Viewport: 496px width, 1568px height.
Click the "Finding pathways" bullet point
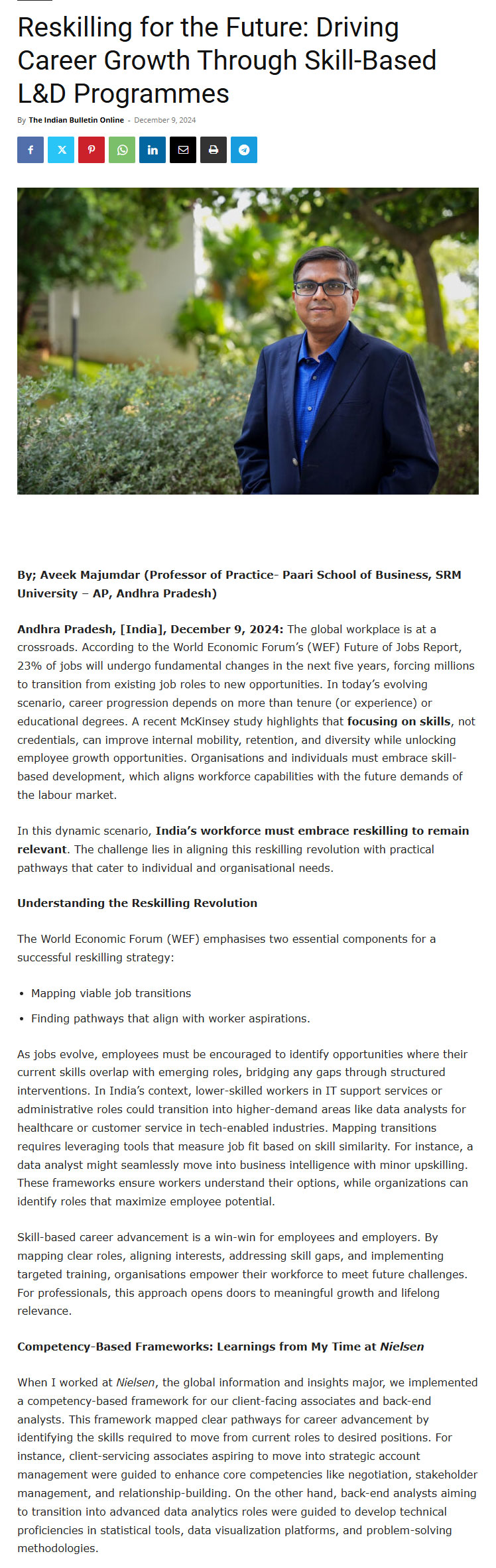tap(170, 1018)
